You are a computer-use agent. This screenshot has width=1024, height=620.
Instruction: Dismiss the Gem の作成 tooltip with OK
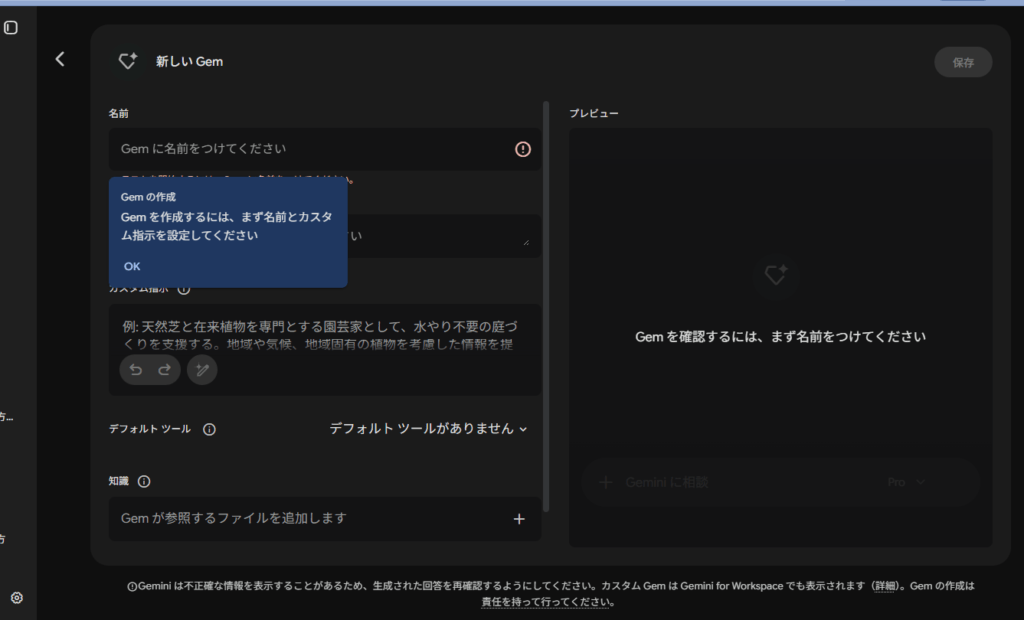[x=132, y=267]
